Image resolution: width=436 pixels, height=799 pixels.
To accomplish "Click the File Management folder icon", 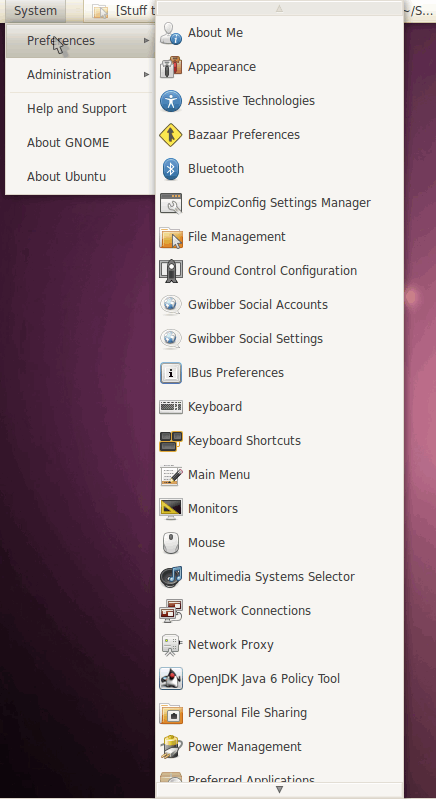I will pos(171,237).
